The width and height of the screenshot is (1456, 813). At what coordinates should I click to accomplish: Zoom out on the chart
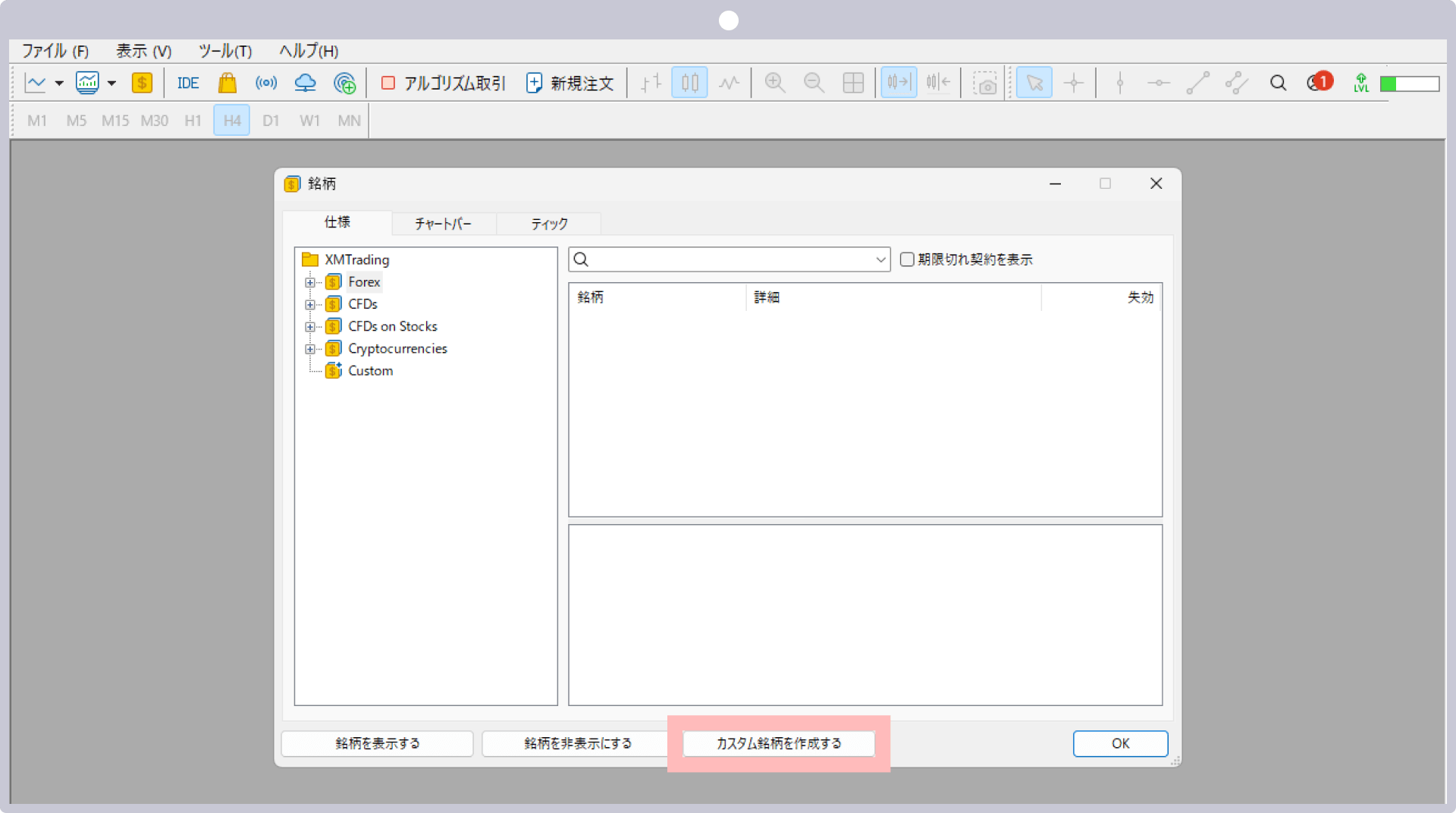point(814,83)
